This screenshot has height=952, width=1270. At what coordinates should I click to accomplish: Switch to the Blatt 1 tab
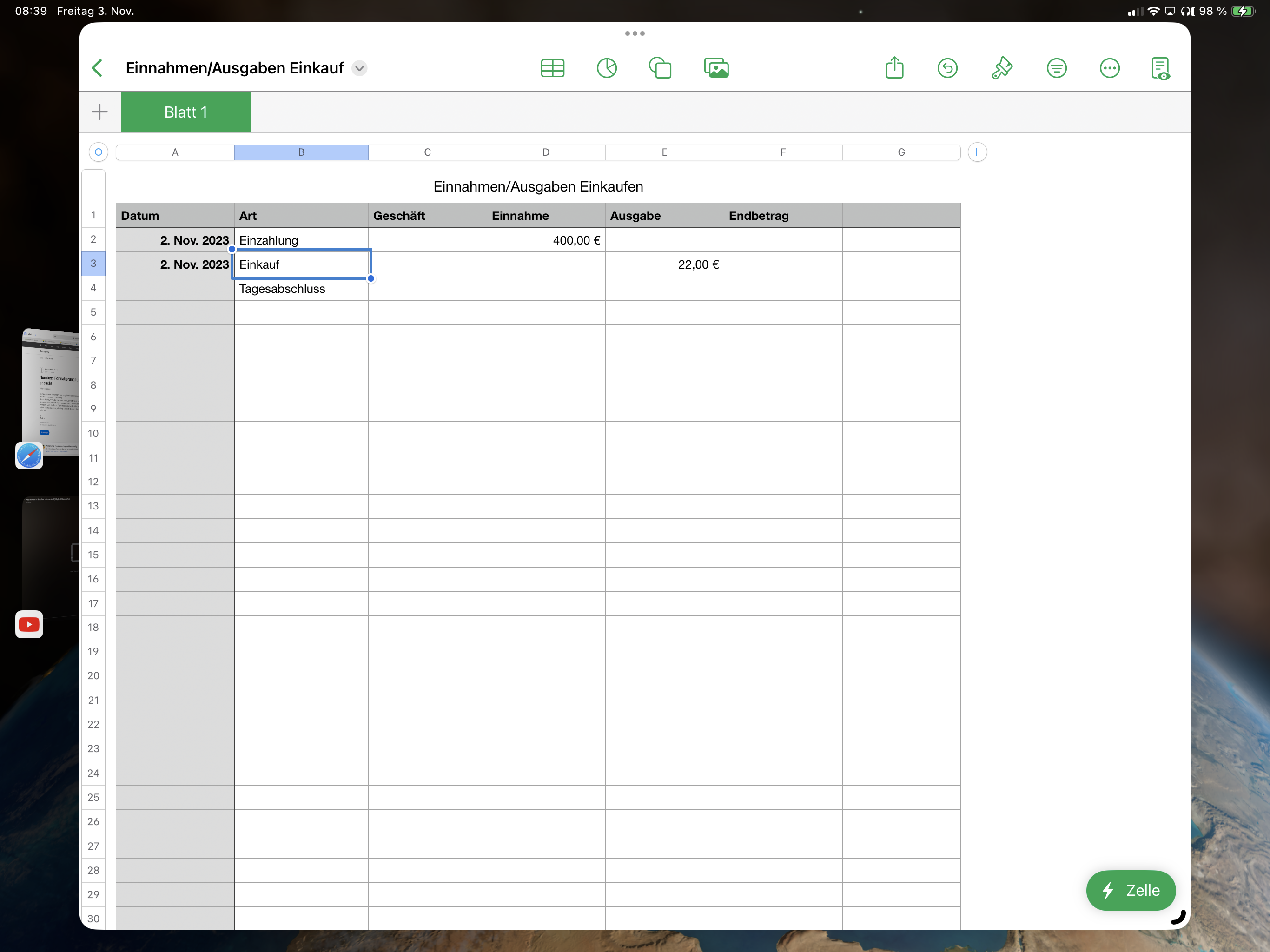(x=185, y=112)
